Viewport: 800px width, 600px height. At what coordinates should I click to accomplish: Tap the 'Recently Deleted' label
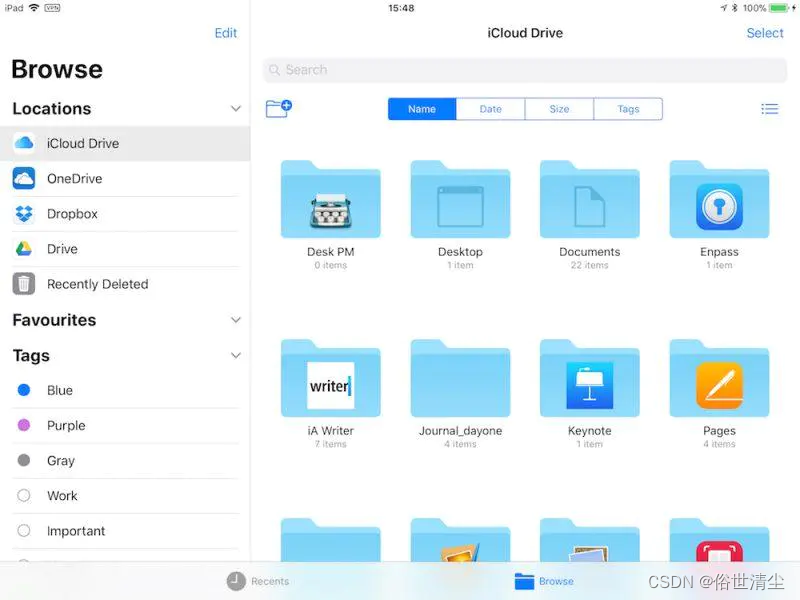point(97,284)
